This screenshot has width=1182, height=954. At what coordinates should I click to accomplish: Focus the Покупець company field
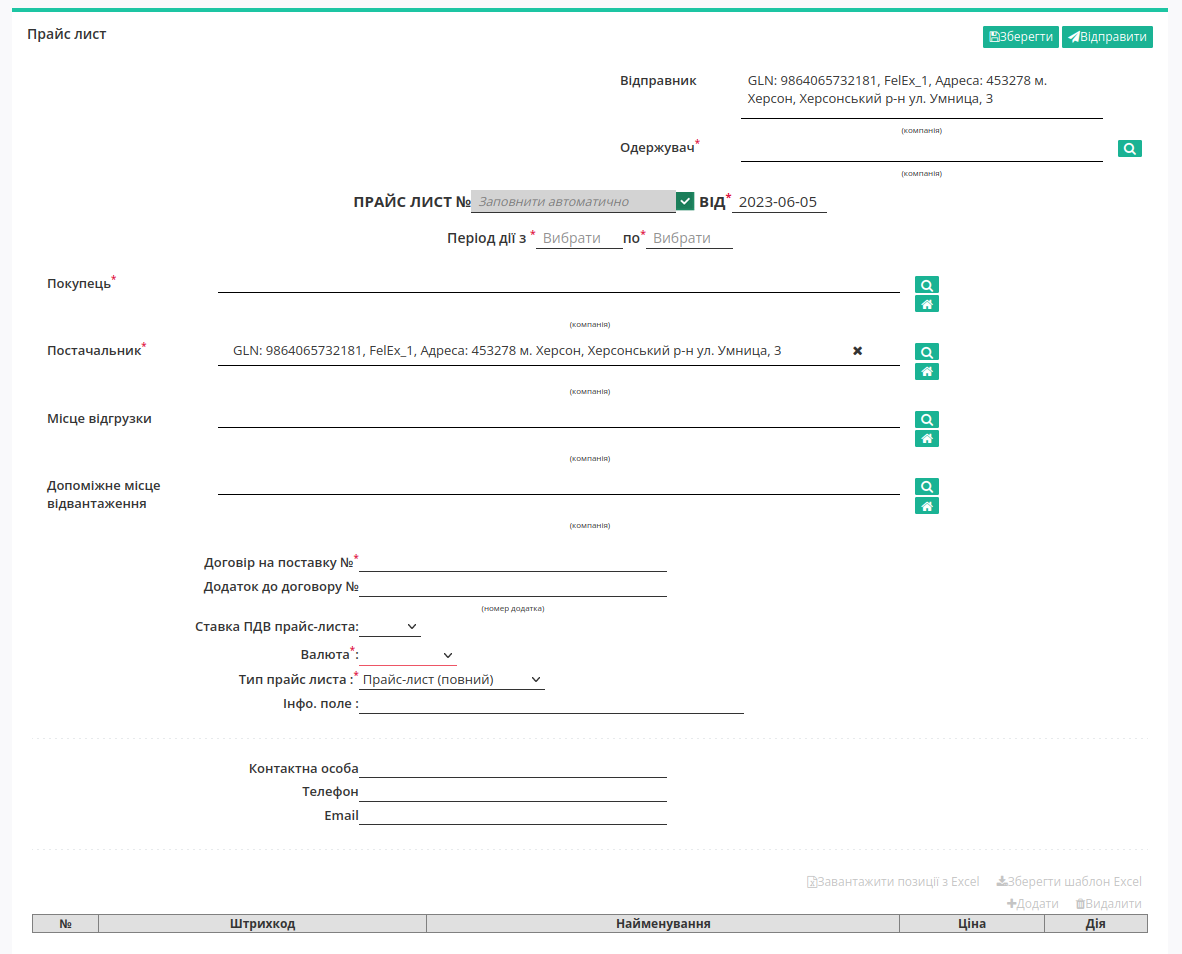559,283
